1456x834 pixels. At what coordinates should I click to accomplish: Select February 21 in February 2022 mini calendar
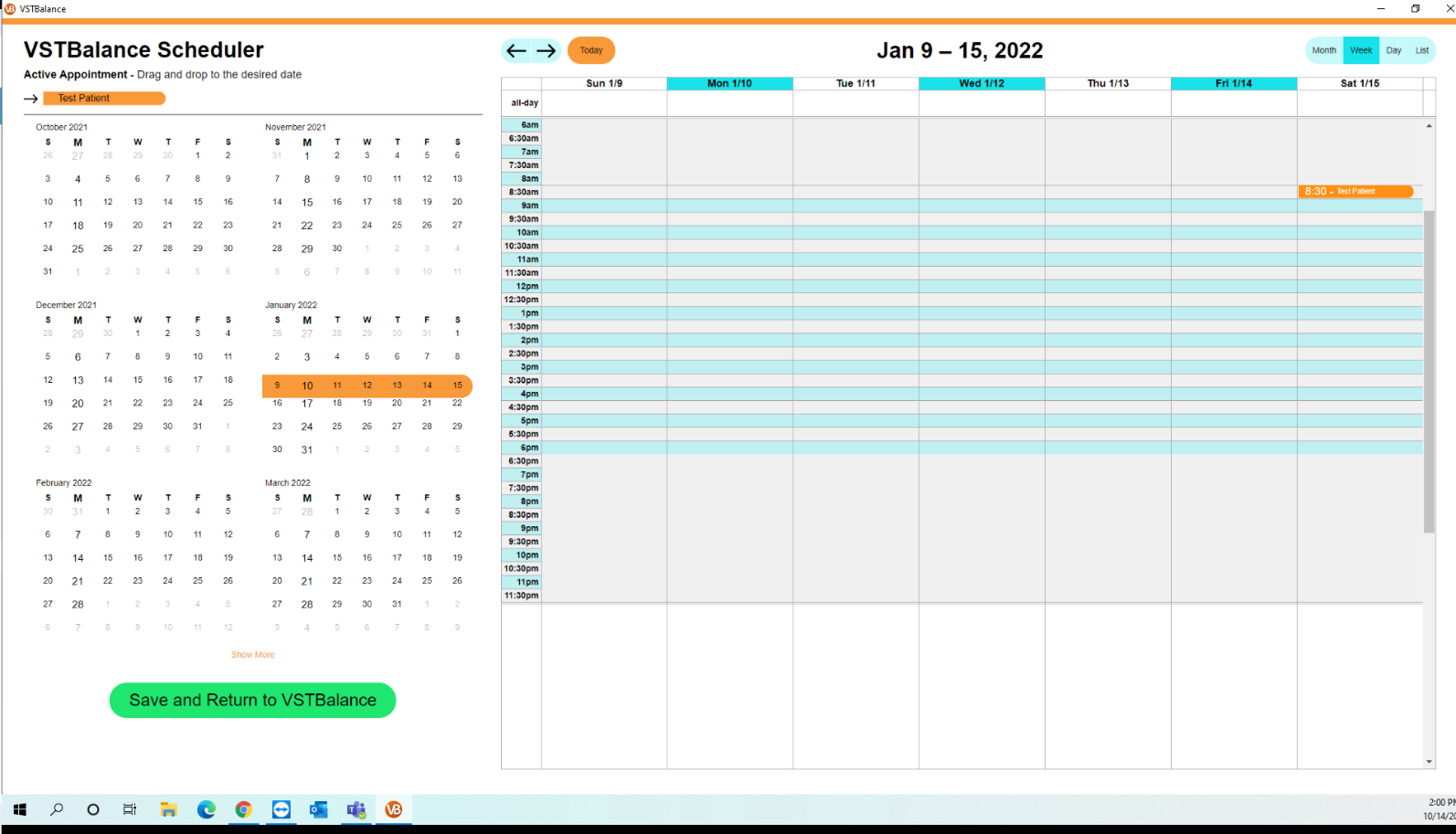78,581
